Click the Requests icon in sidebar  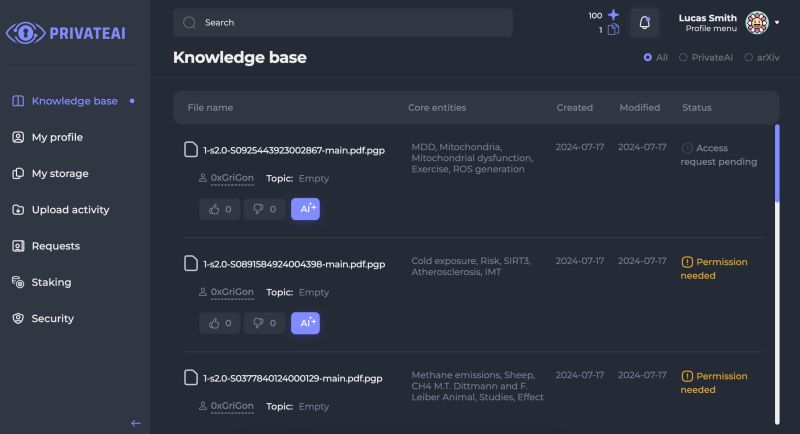(x=18, y=246)
